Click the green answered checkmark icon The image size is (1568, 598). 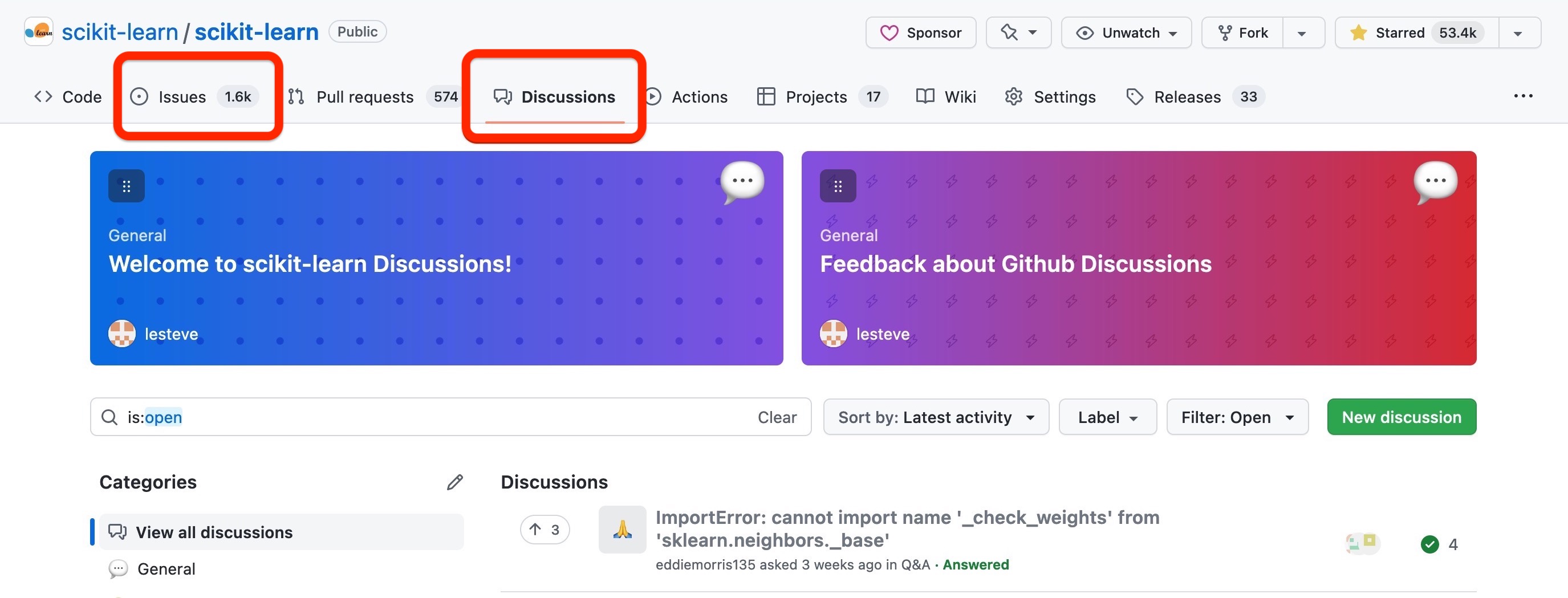click(1429, 544)
